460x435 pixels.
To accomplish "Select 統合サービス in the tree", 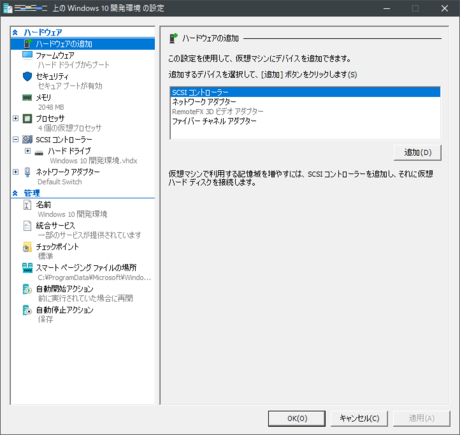I will (55, 226).
